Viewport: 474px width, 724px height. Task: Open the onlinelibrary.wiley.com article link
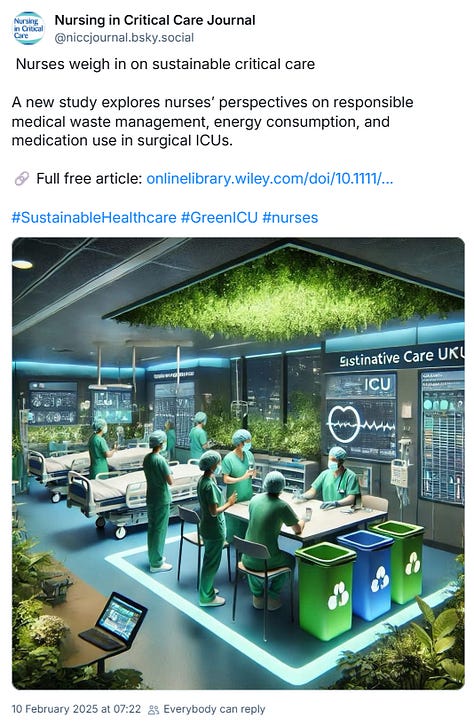[270, 179]
